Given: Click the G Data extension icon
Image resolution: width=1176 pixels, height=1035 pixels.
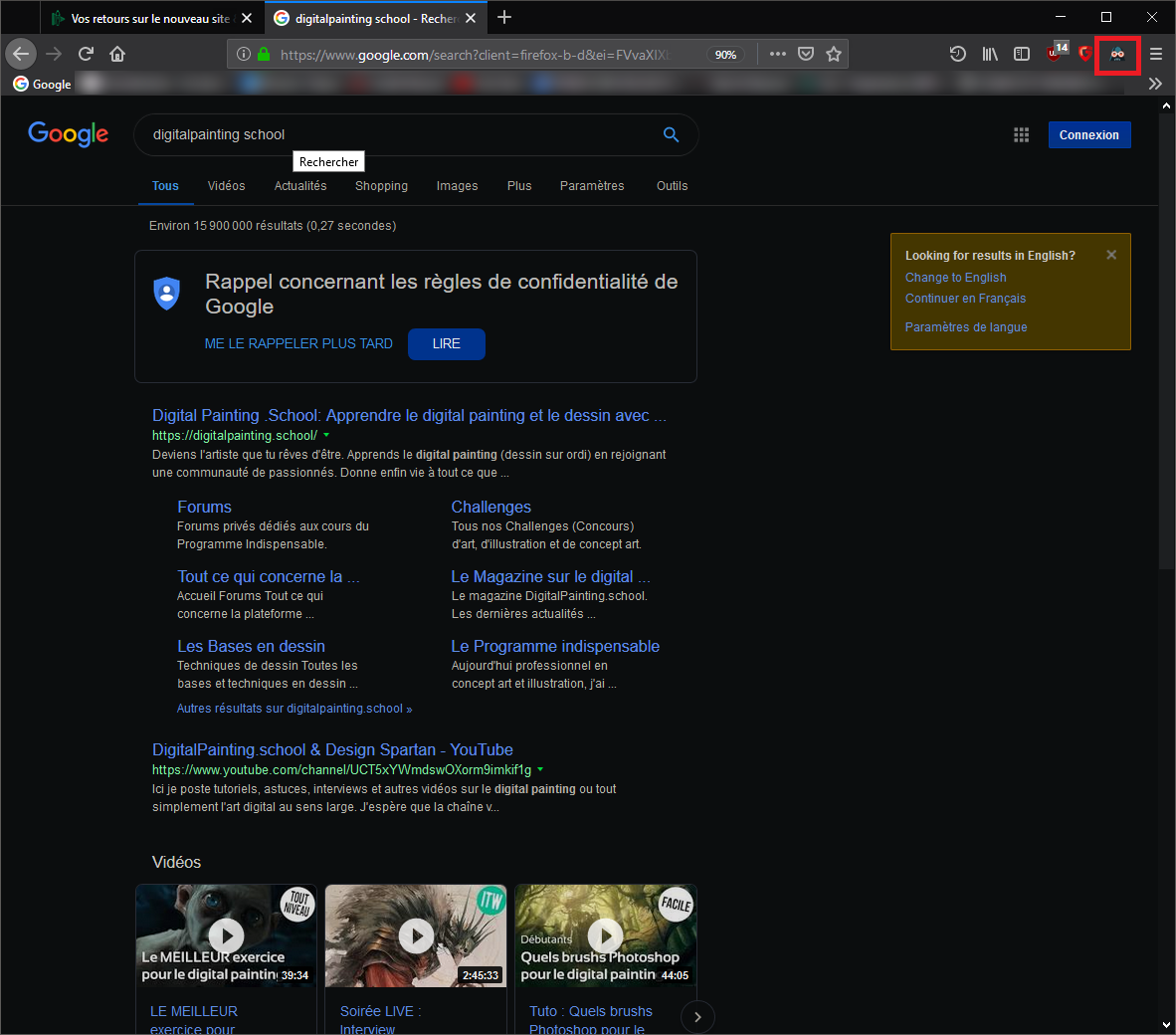Looking at the screenshot, I should [1084, 54].
